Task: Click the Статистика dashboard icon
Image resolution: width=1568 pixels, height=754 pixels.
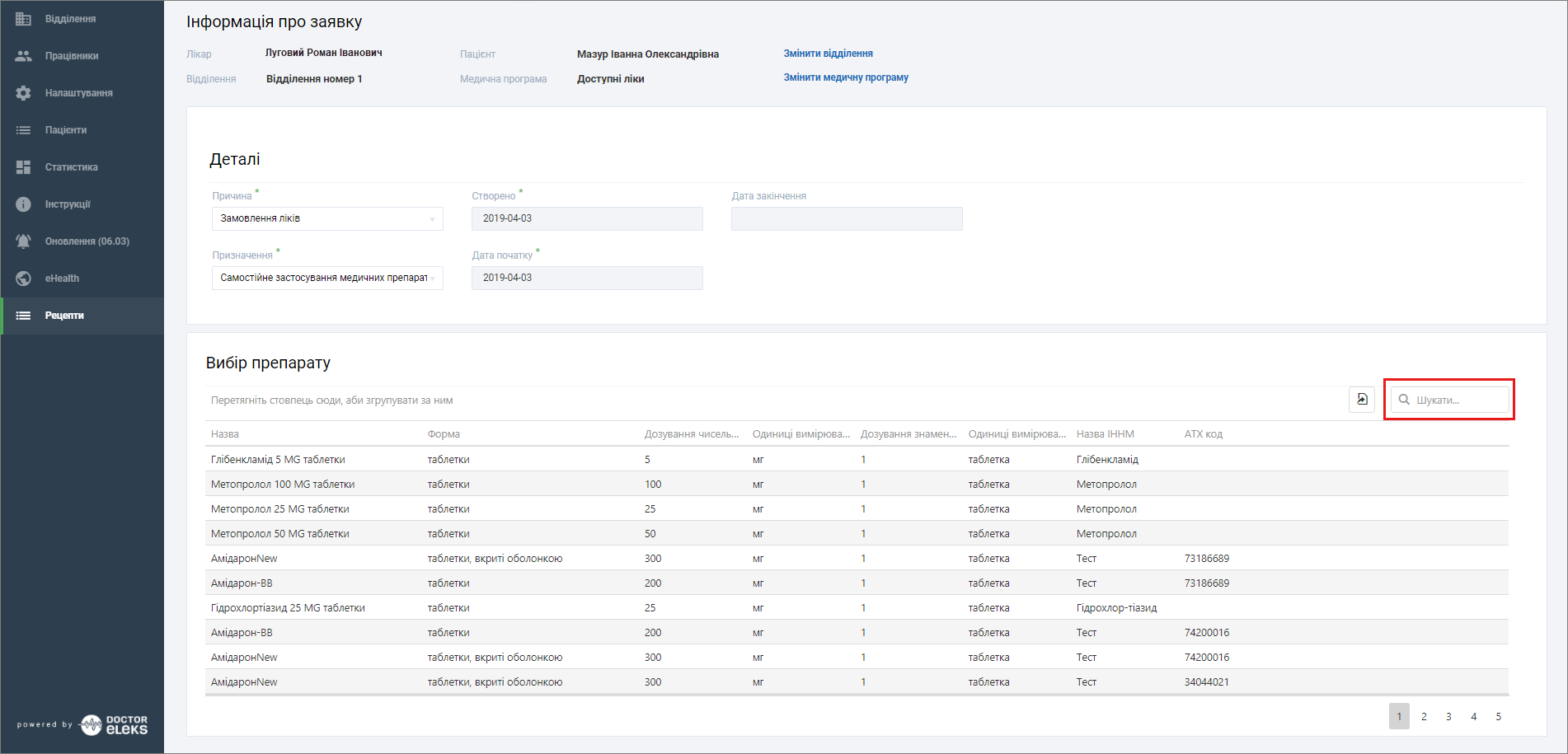Action: pos(23,167)
